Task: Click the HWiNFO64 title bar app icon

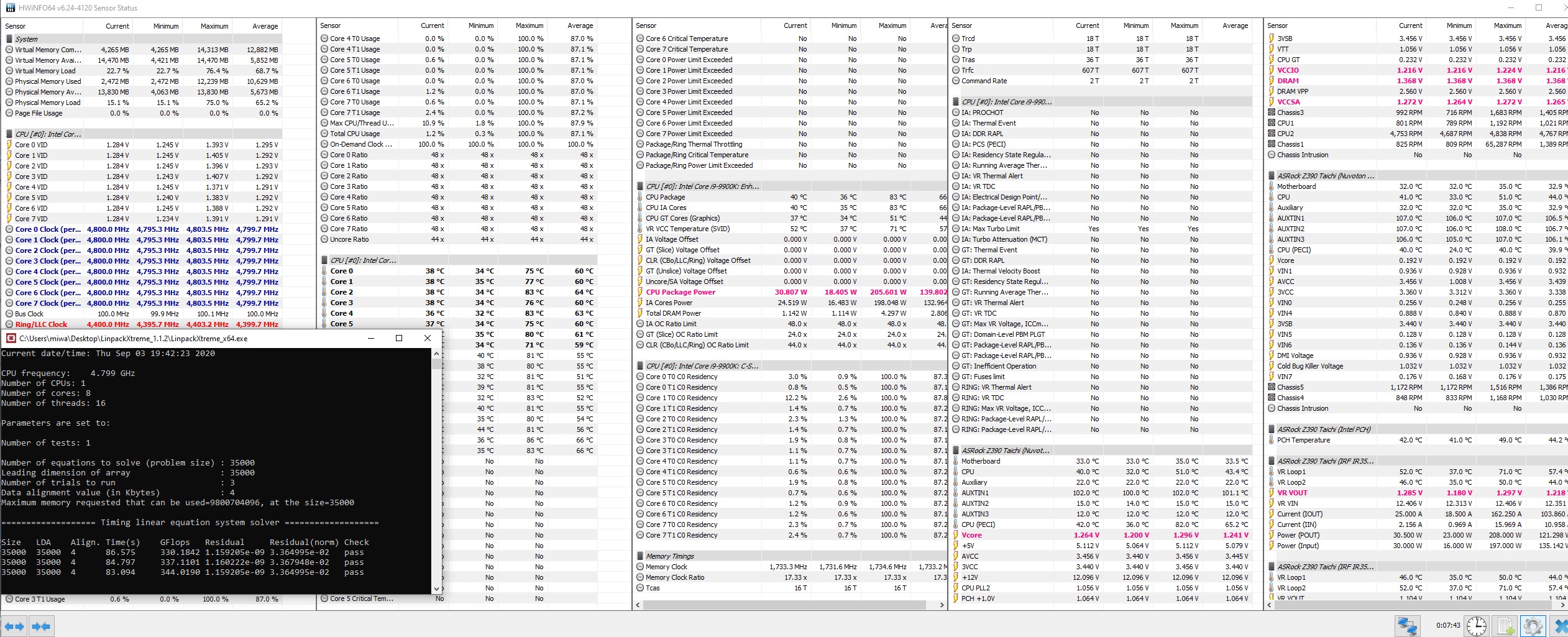Action: 9,7
